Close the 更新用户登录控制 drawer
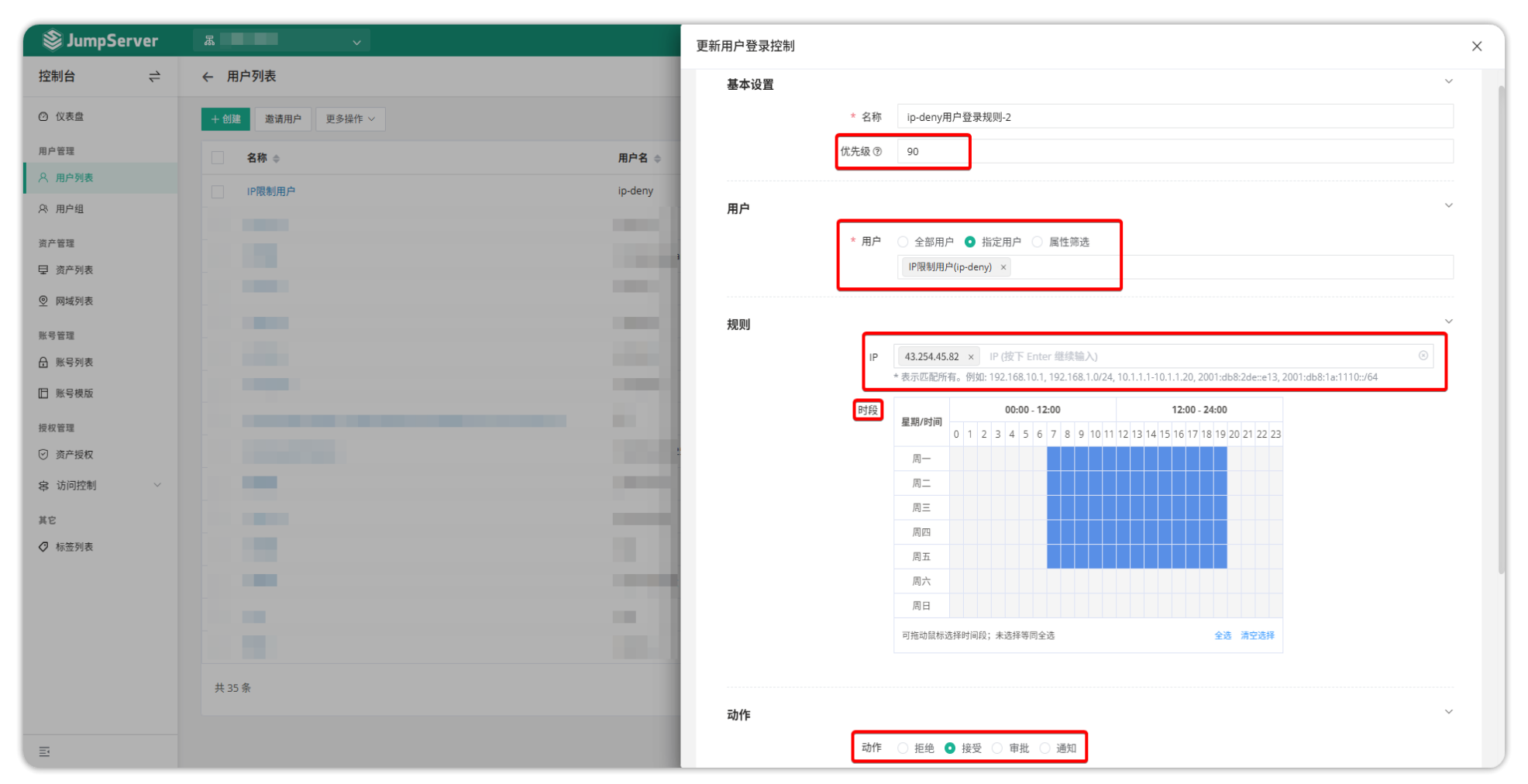Image resolution: width=1528 pixels, height=784 pixels. point(1476,46)
